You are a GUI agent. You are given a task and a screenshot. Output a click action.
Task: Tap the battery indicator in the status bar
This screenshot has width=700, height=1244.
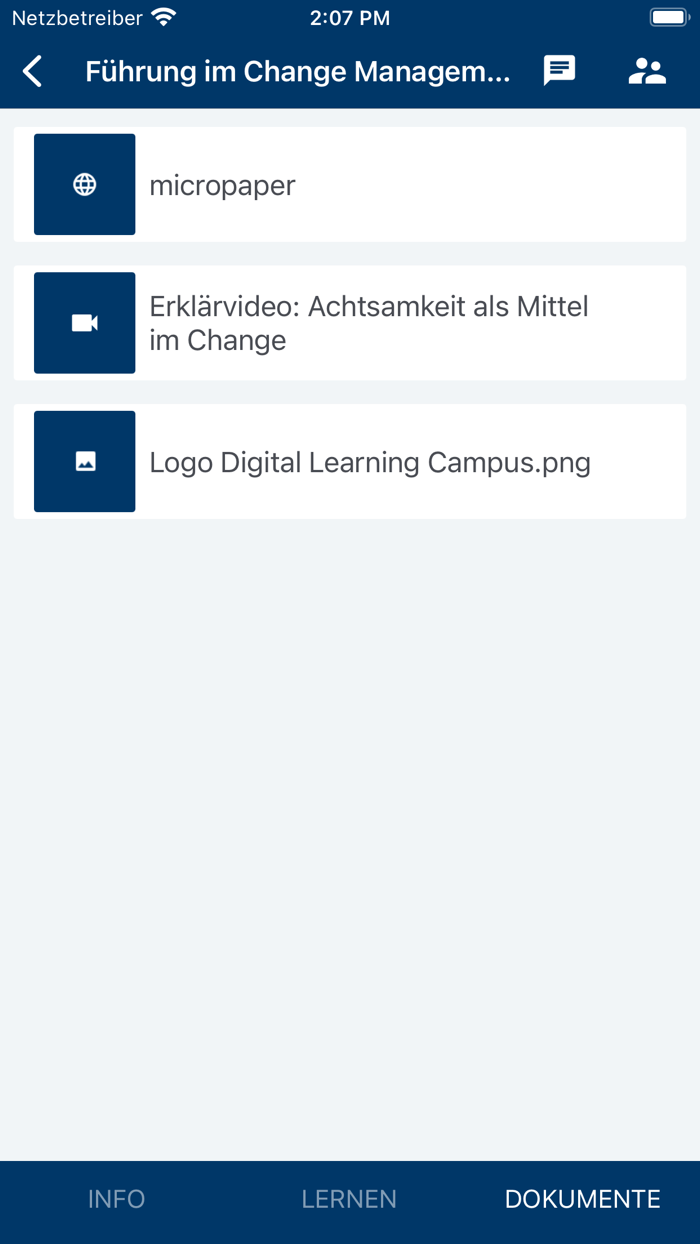(x=666, y=16)
